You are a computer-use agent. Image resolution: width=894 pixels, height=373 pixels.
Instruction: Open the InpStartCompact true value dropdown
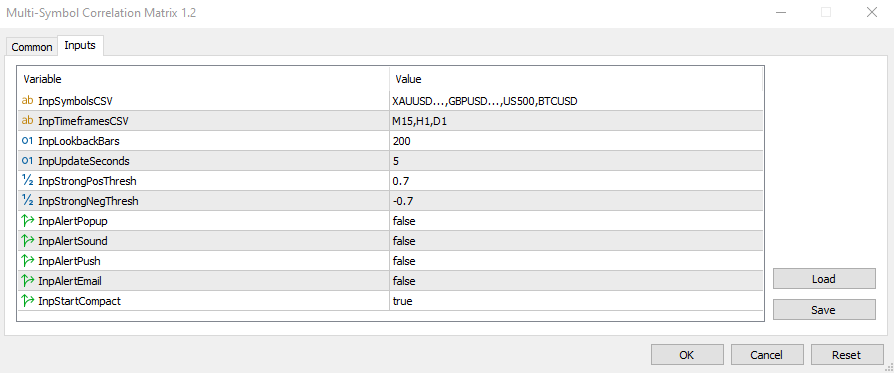click(576, 301)
